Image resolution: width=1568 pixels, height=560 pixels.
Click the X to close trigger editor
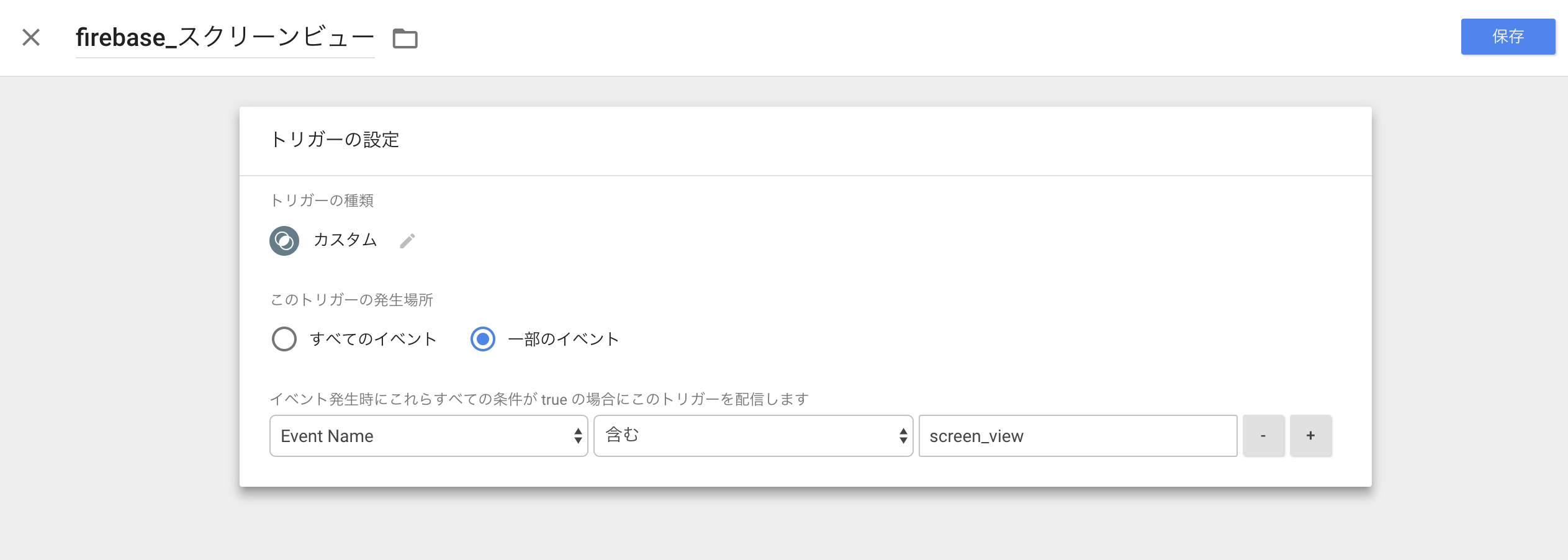coord(30,37)
